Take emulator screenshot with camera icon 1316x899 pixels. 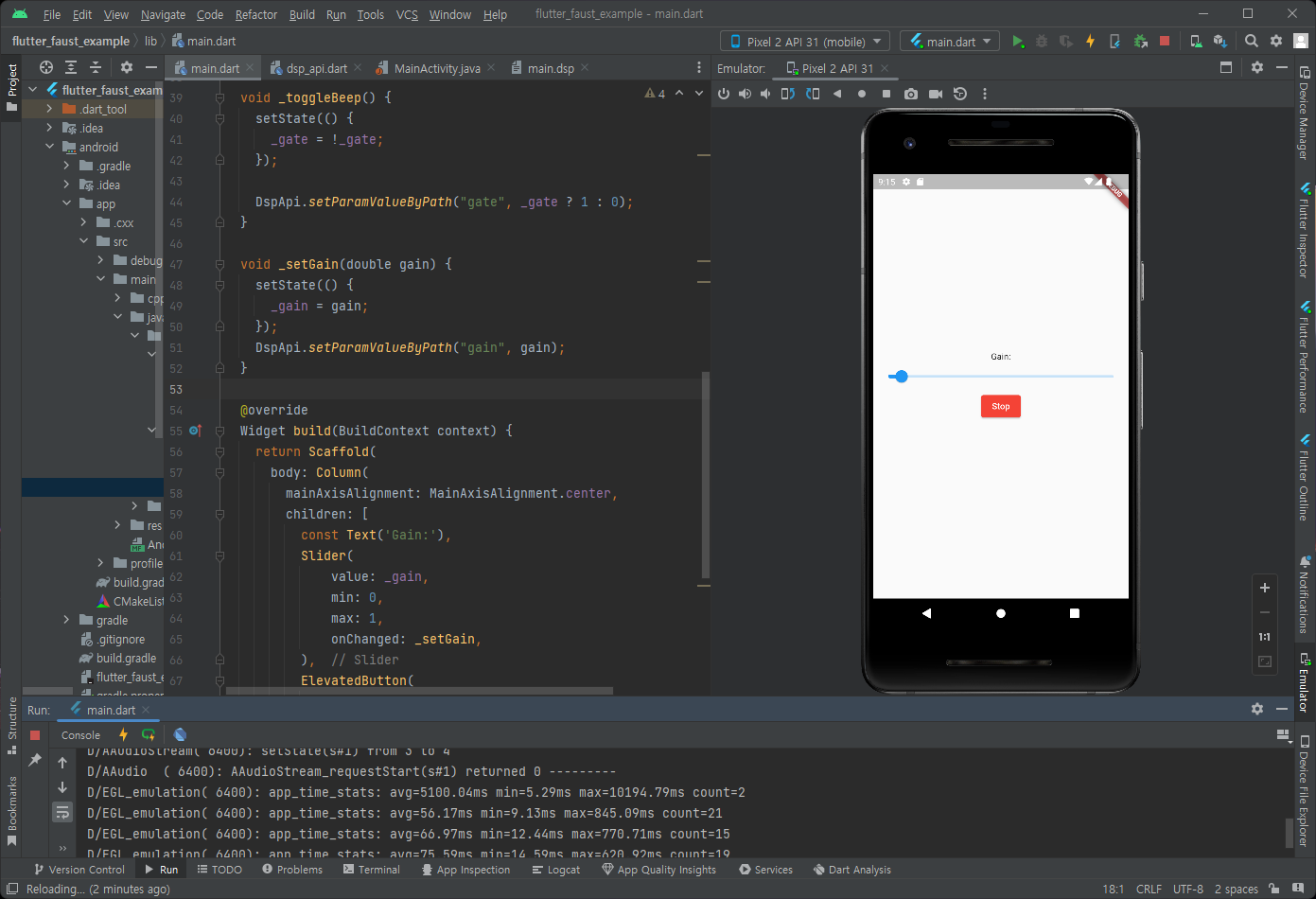911,94
